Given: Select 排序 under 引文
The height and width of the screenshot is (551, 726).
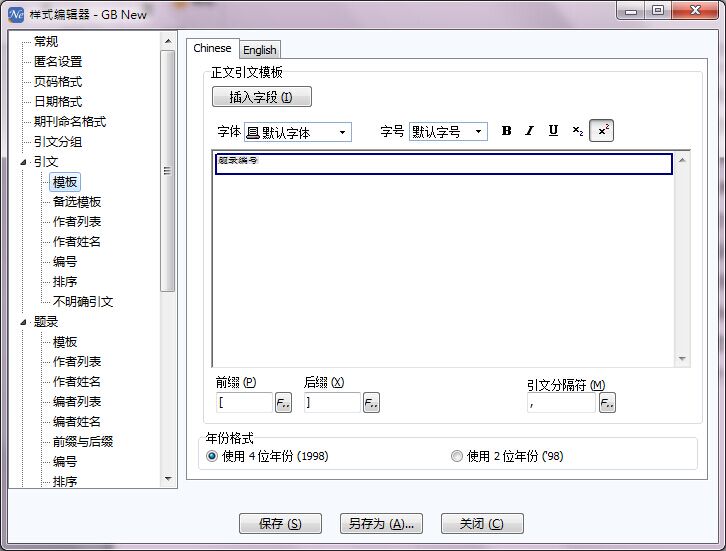Looking at the screenshot, I should (65, 282).
